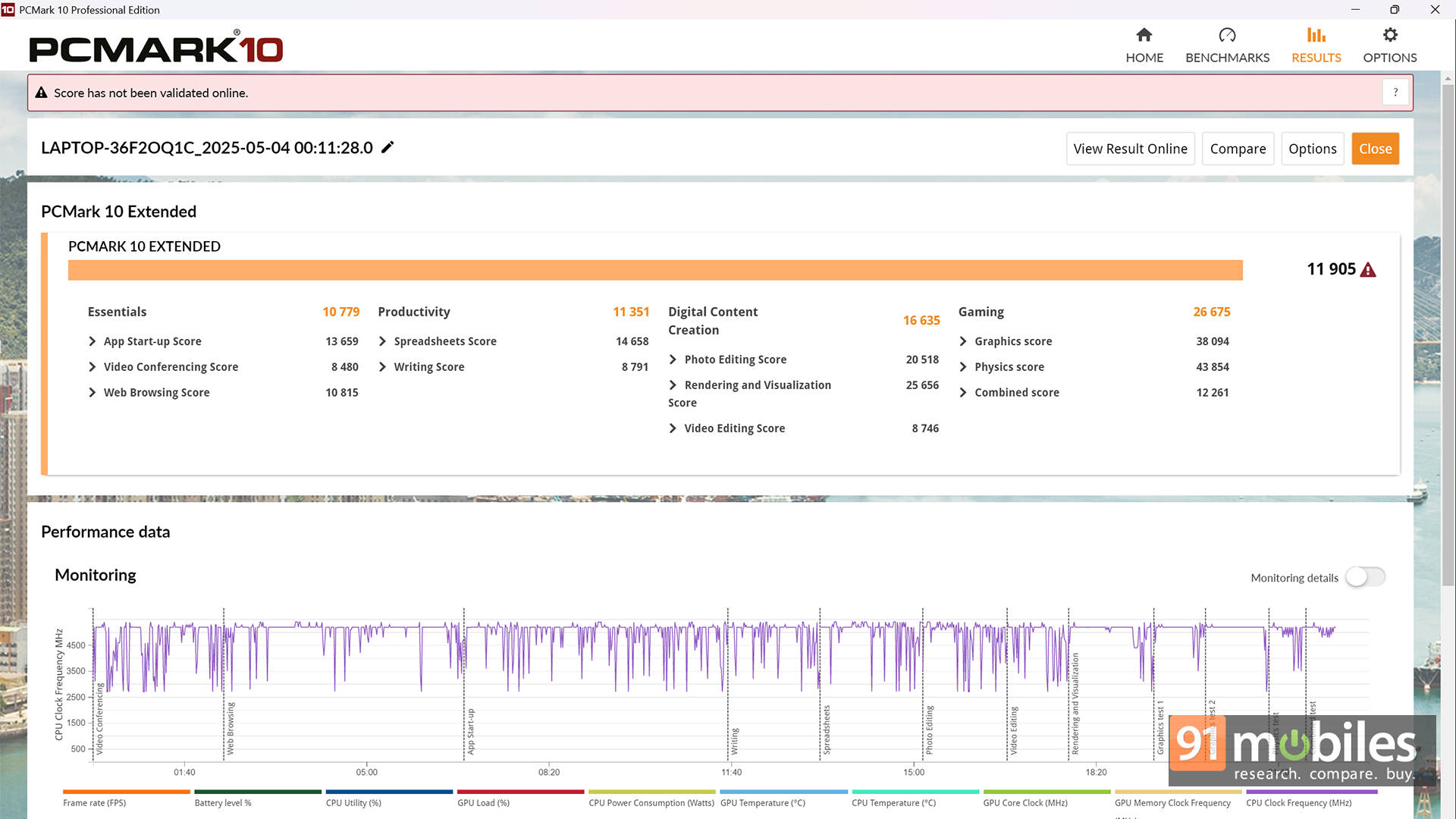Click the result name LAPTOP-36F2OQ1C title
The width and height of the screenshot is (1456, 819).
(x=207, y=148)
